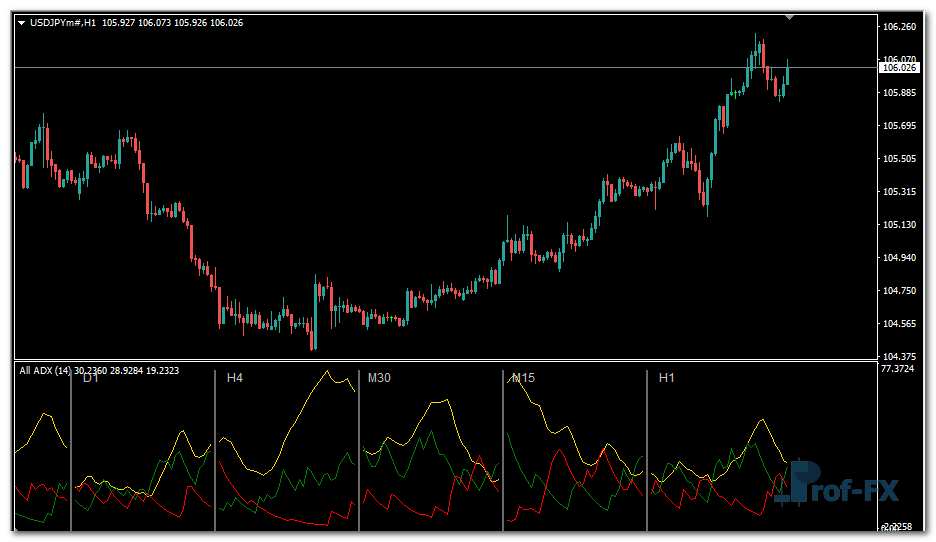Viewport: 936px width, 542px height.
Task: Select the H4 timeframe label
Action: [235, 378]
